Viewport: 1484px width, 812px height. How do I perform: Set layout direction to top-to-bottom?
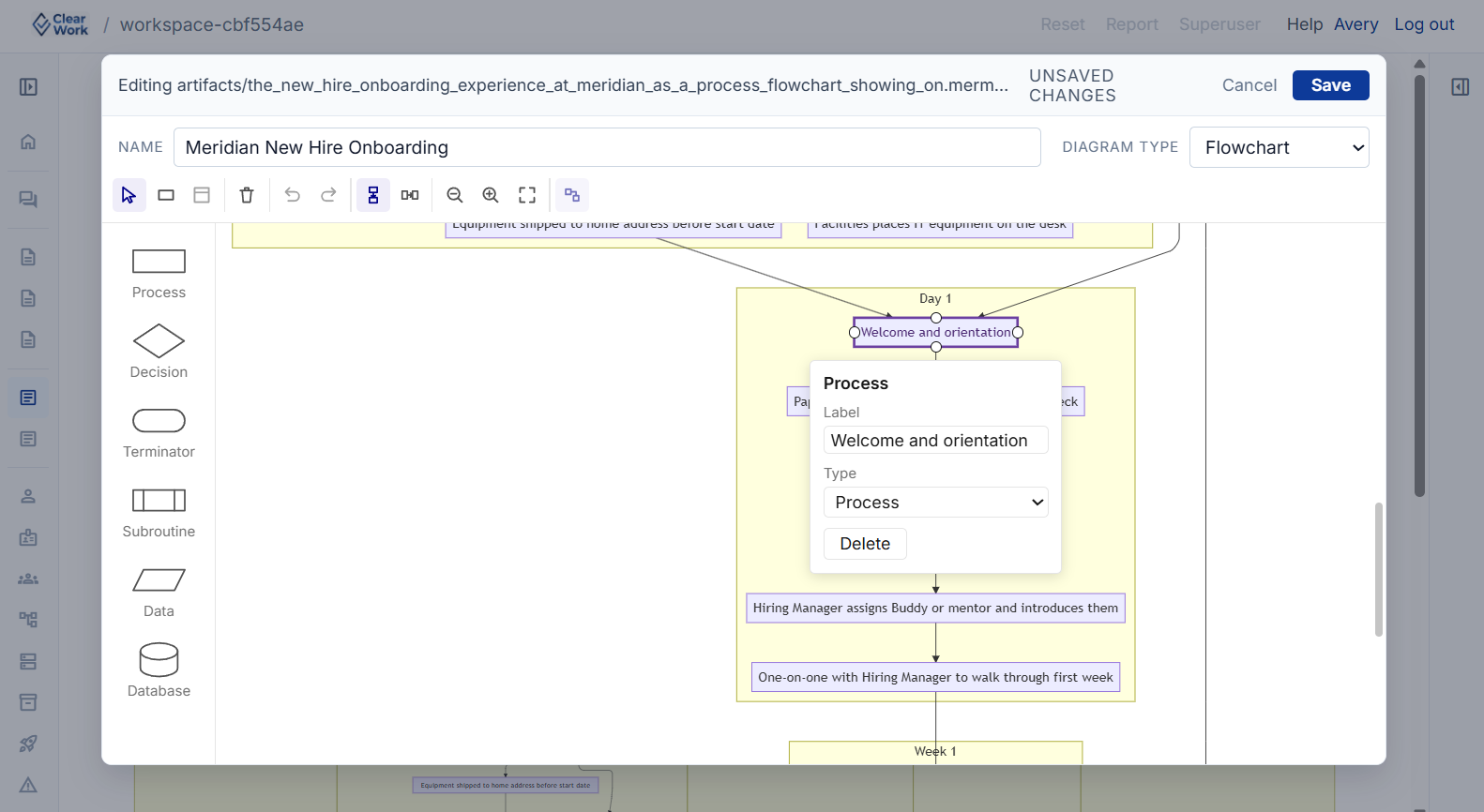[373, 195]
